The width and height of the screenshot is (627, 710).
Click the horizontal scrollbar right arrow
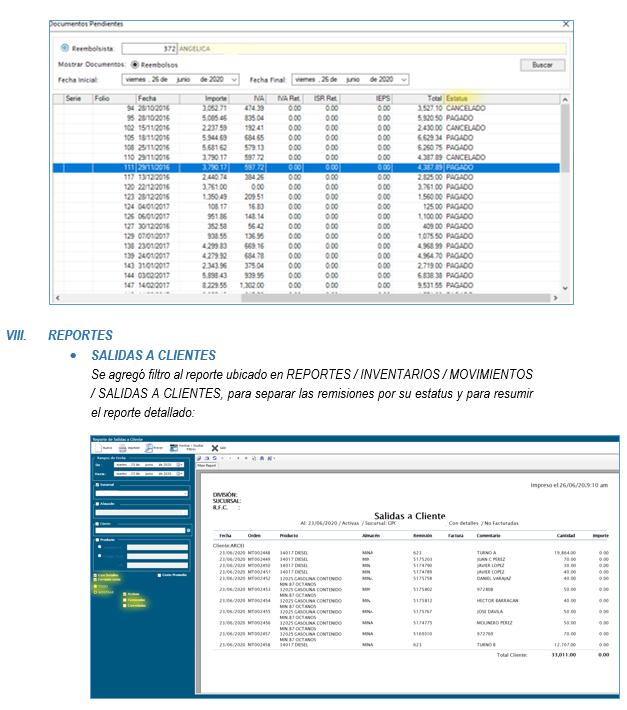click(x=555, y=298)
